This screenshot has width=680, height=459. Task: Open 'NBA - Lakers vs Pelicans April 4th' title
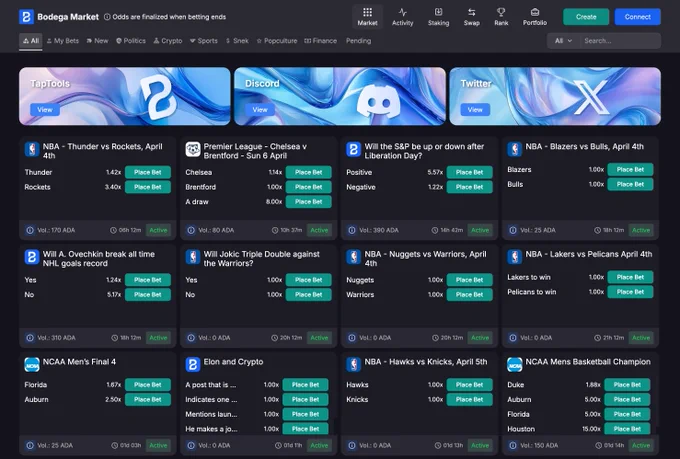[x=588, y=254]
